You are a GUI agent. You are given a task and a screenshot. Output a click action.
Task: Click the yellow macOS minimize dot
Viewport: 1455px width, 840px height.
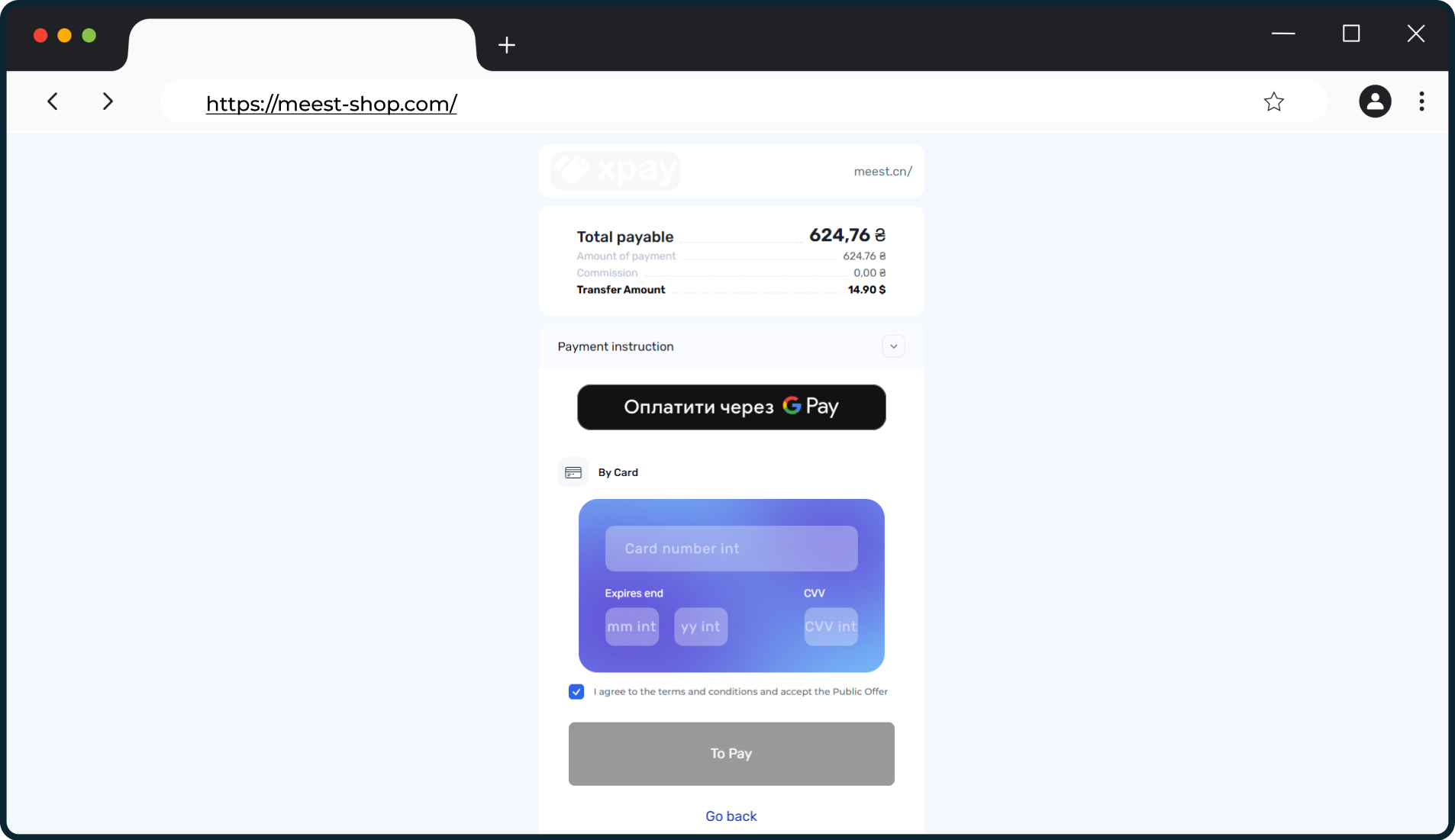click(x=65, y=35)
